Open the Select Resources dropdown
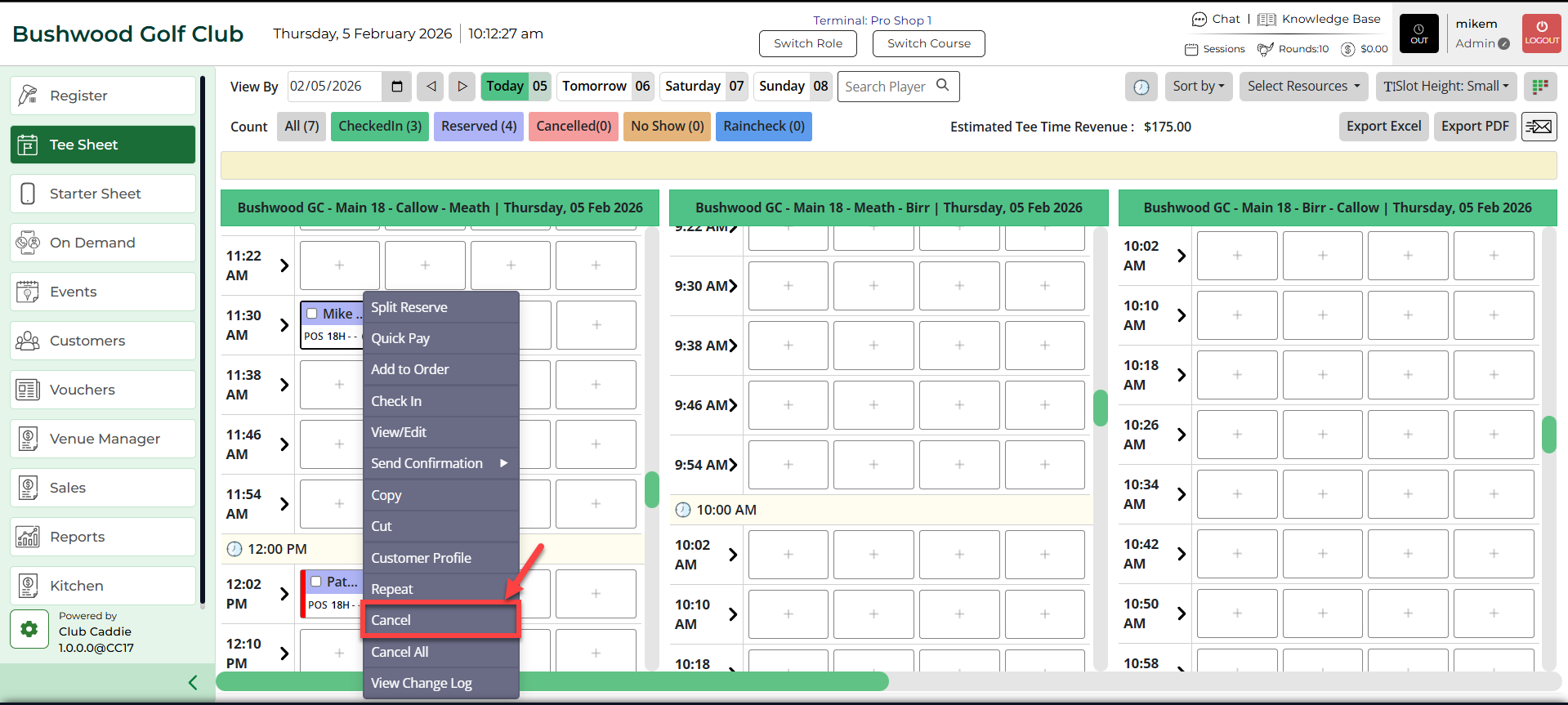 coord(1303,87)
